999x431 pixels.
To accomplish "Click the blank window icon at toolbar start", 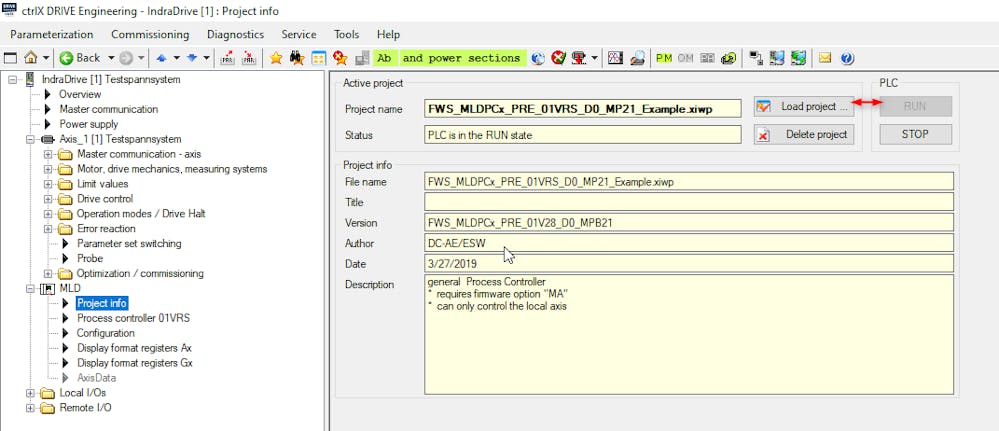I will [10, 58].
